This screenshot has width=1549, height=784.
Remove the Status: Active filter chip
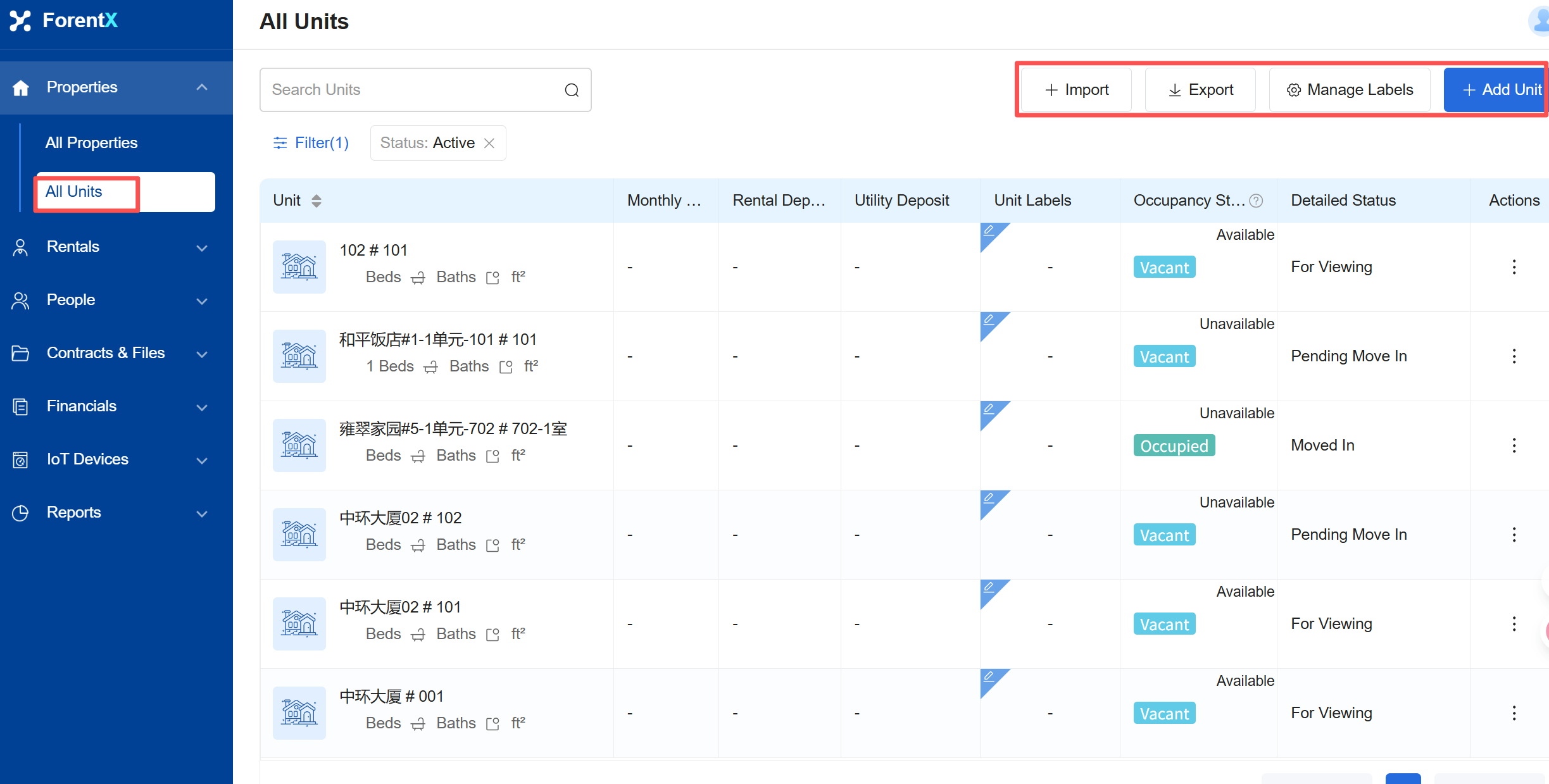(489, 143)
